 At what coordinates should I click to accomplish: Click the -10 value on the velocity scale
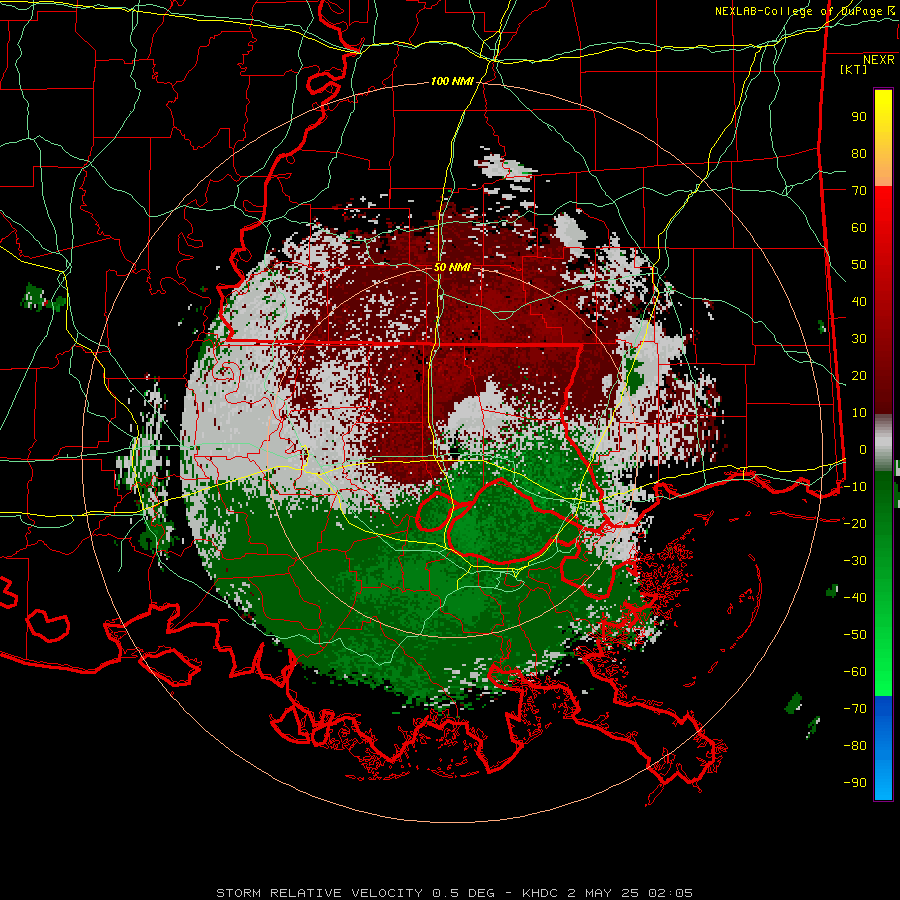click(855, 487)
